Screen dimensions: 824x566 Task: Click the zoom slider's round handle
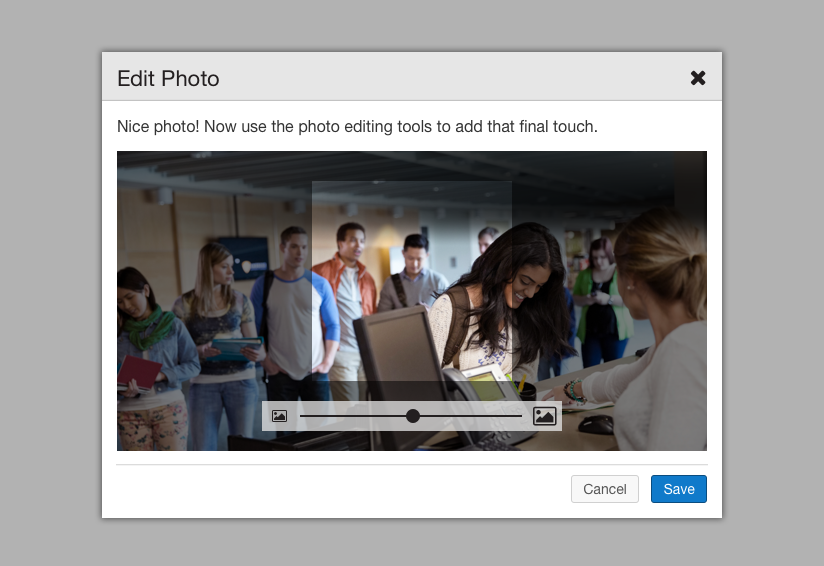point(413,416)
